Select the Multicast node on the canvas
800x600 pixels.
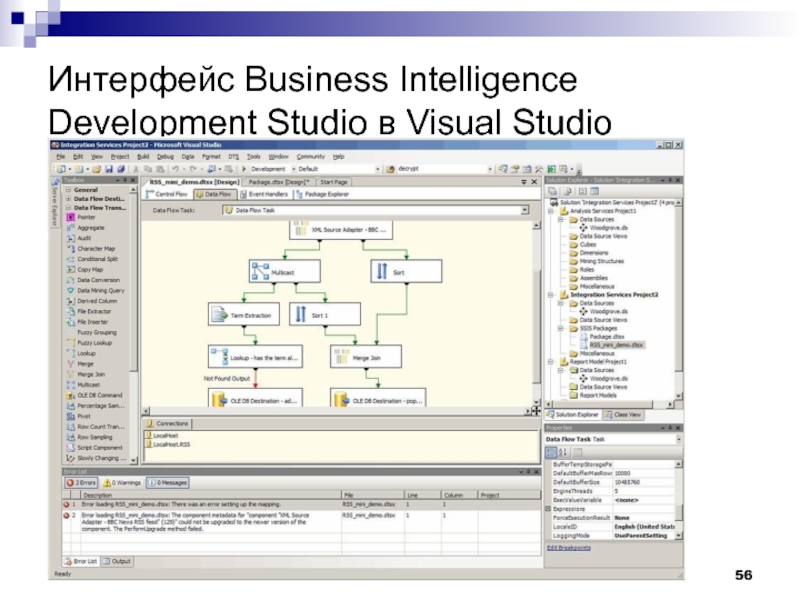click(285, 271)
